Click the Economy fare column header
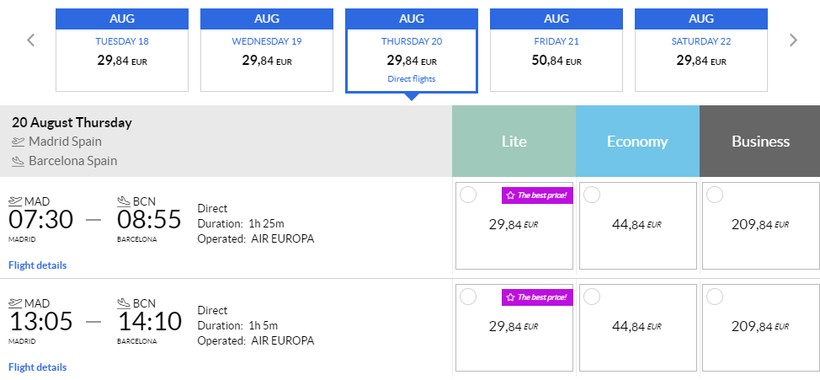Screen dimensions: 820x380 tap(637, 141)
